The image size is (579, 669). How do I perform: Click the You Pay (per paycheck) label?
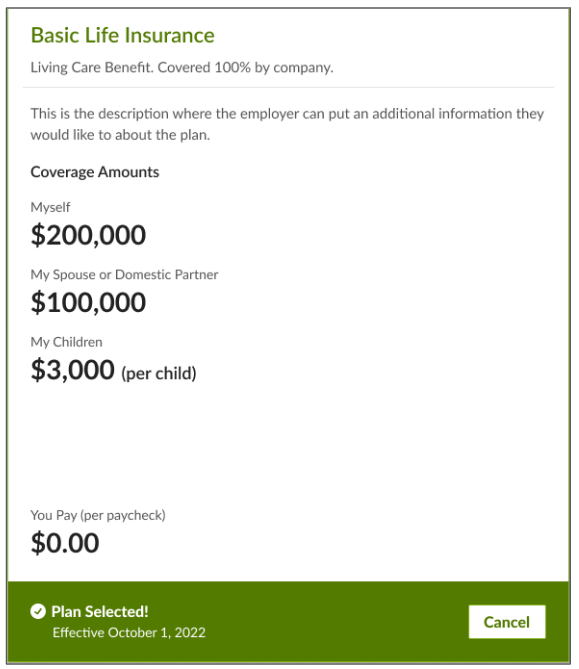click(x=98, y=515)
